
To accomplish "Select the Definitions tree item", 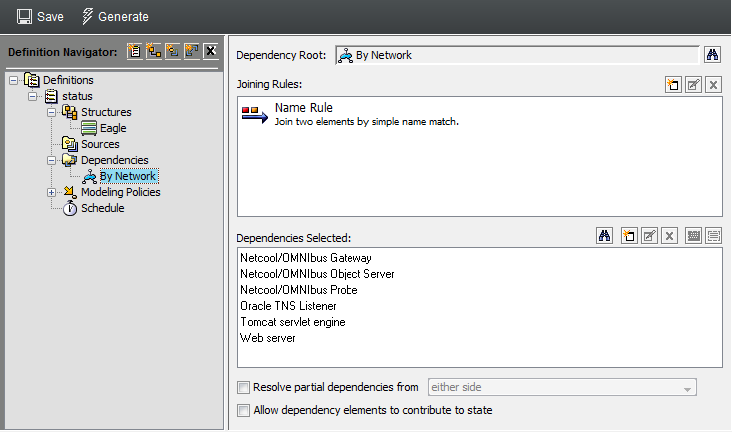I will 68,80.
